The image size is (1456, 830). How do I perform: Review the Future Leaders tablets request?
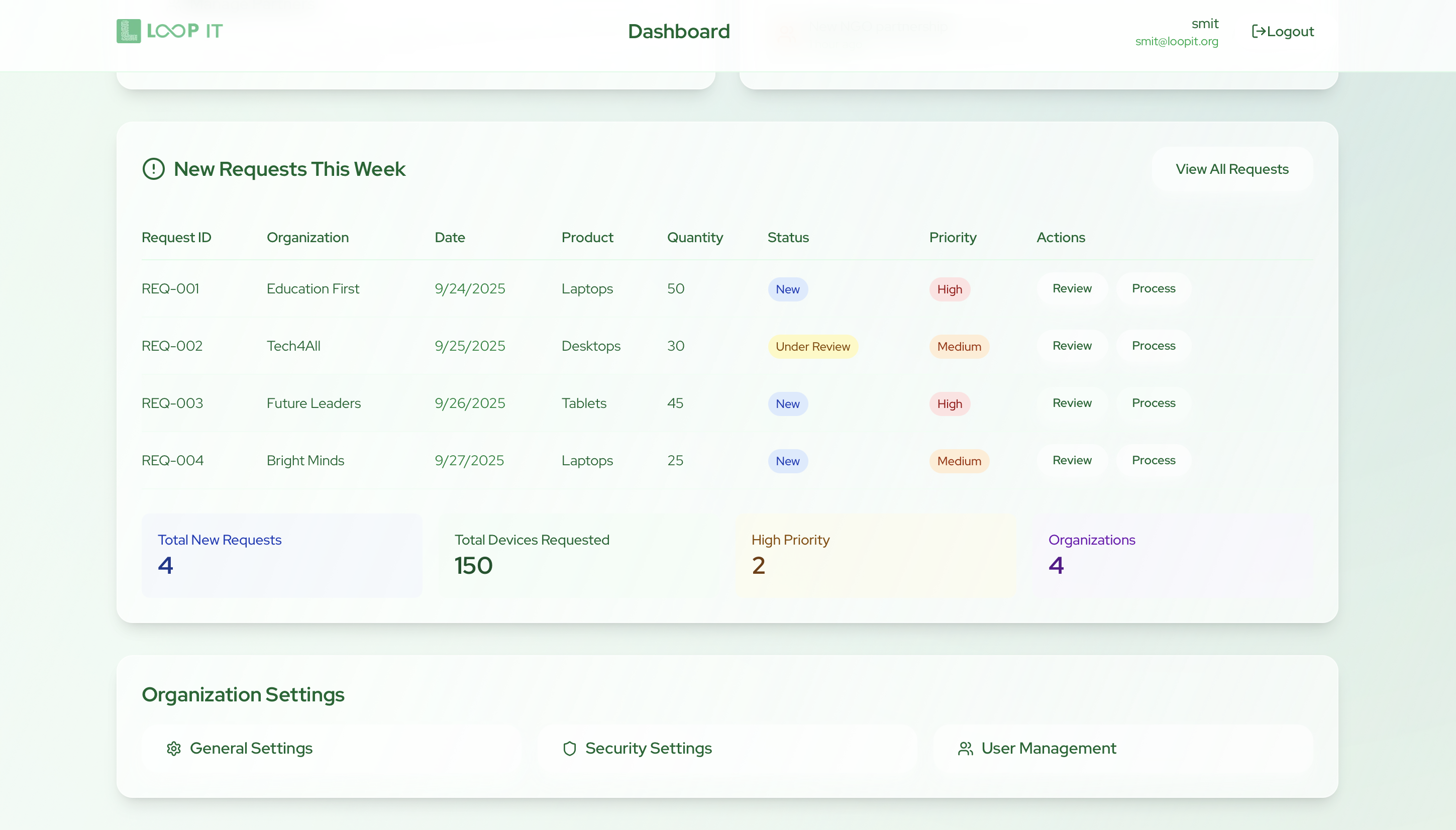(x=1071, y=403)
